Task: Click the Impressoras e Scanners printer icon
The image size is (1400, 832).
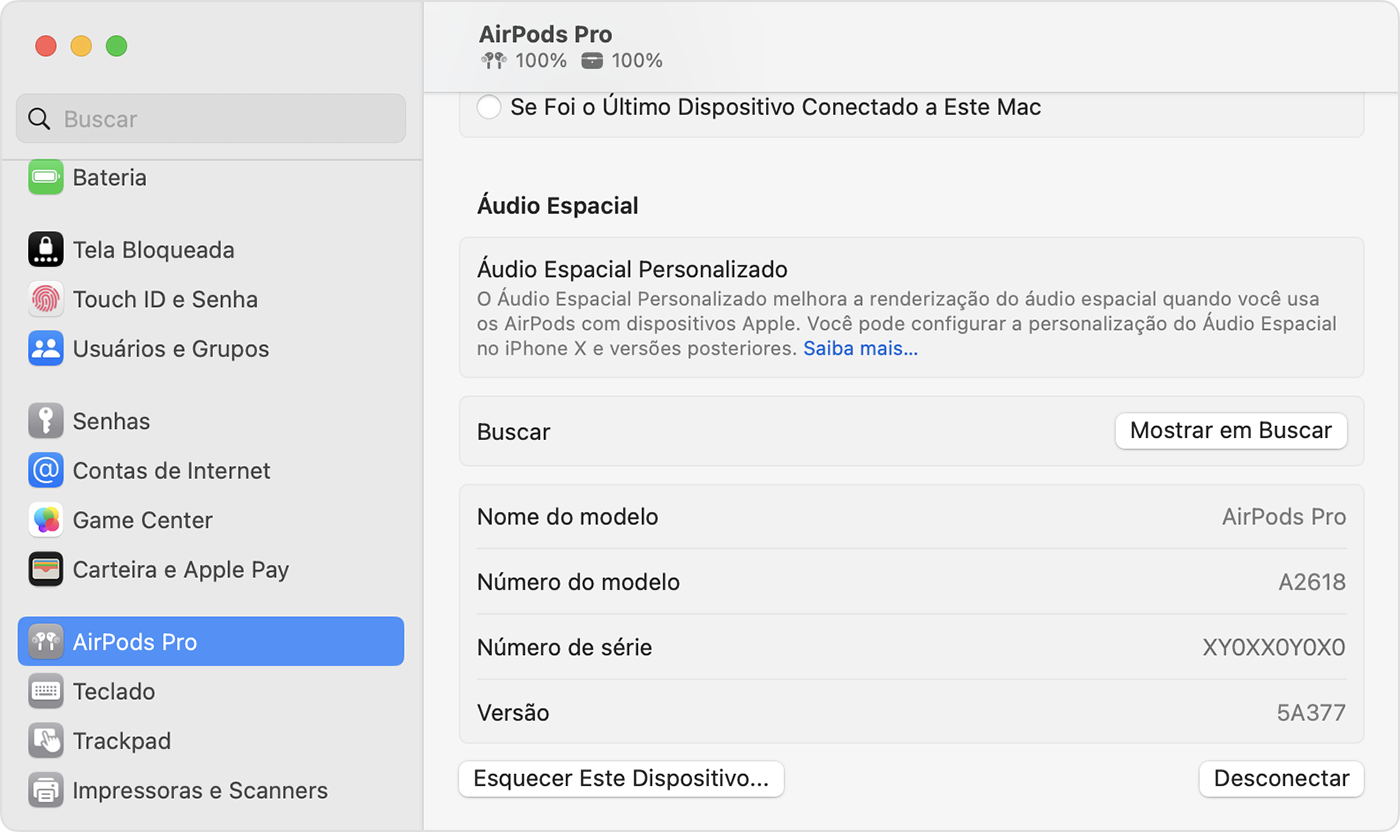Action: click(x=46, y=790)
